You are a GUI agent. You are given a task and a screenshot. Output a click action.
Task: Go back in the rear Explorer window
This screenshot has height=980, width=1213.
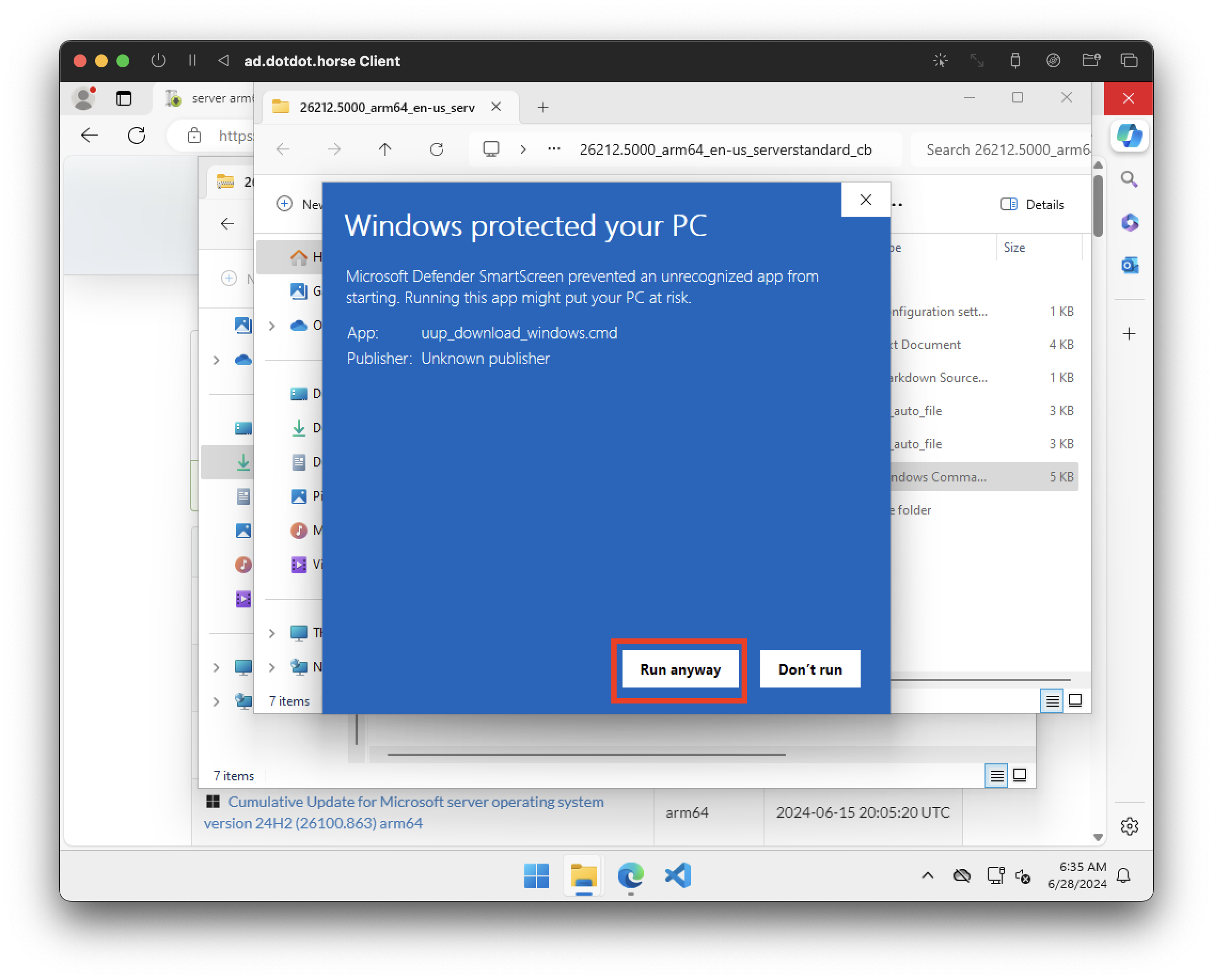[x=227, y=224]
